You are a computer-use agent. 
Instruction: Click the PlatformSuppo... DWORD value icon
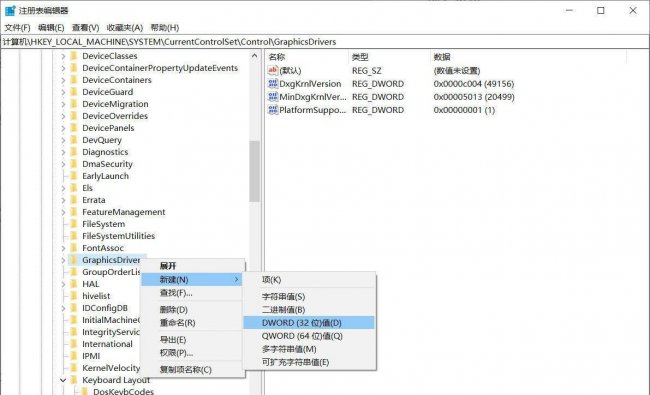pyautogui.click(x=273, y=110)
